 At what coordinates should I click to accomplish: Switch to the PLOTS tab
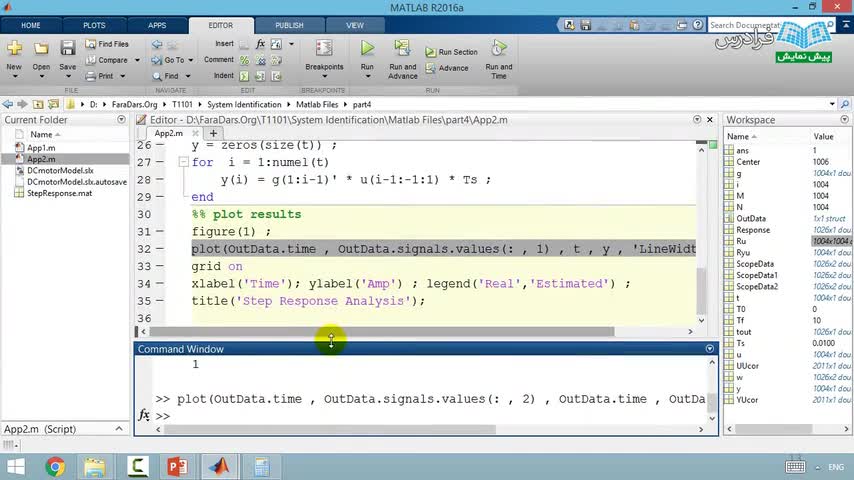(x=94, y=26)
